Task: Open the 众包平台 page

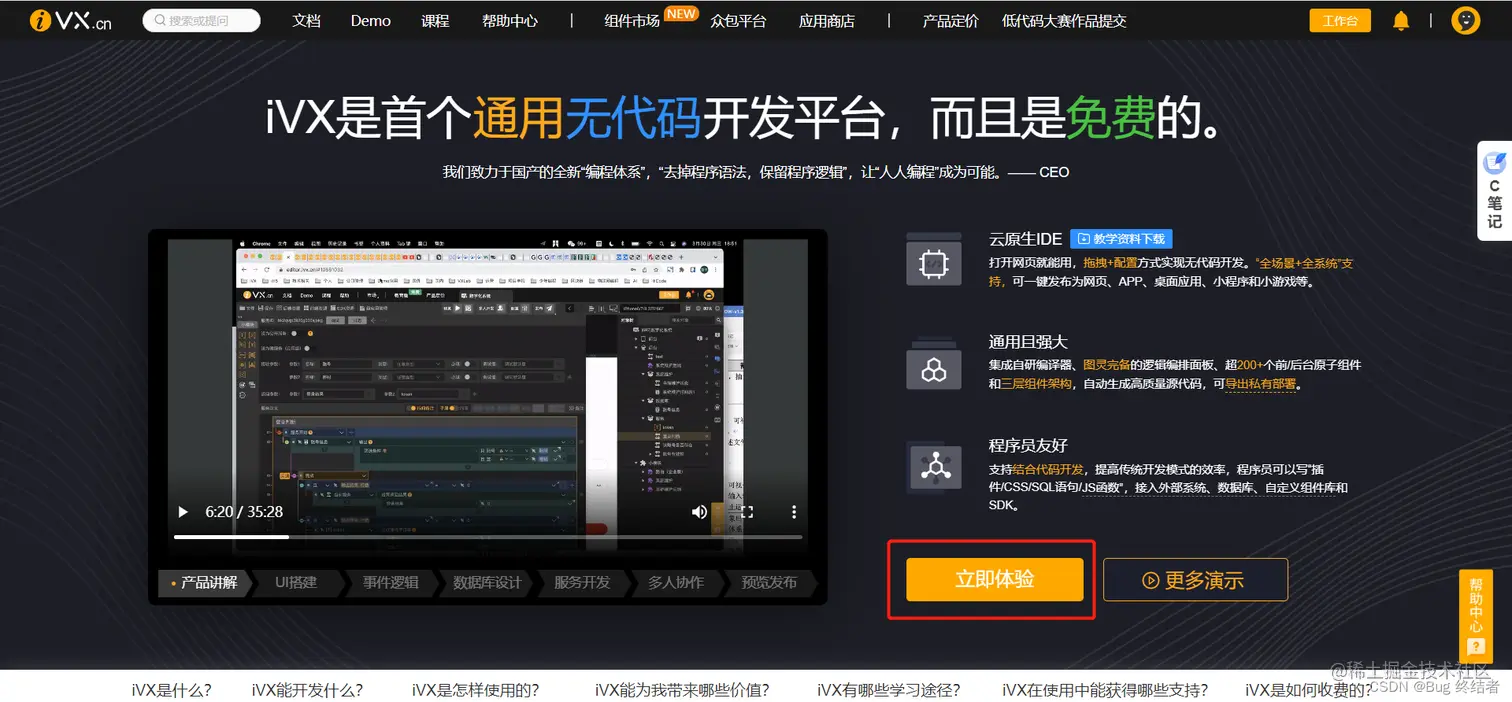Action: 738,21
